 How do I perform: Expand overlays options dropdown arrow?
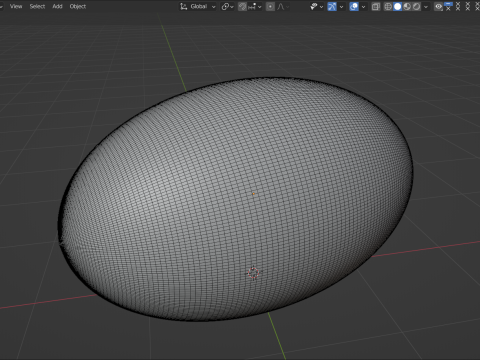point(363,6)
